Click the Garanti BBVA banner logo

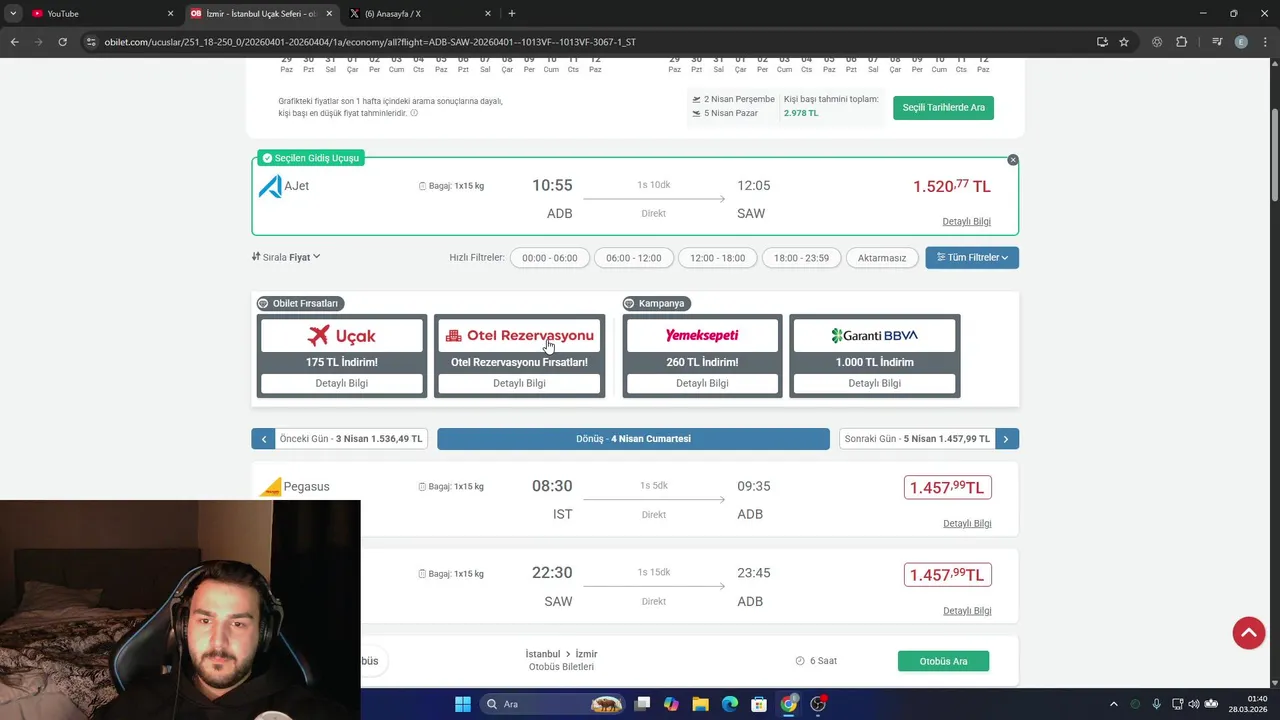click(x=874, y=336)
